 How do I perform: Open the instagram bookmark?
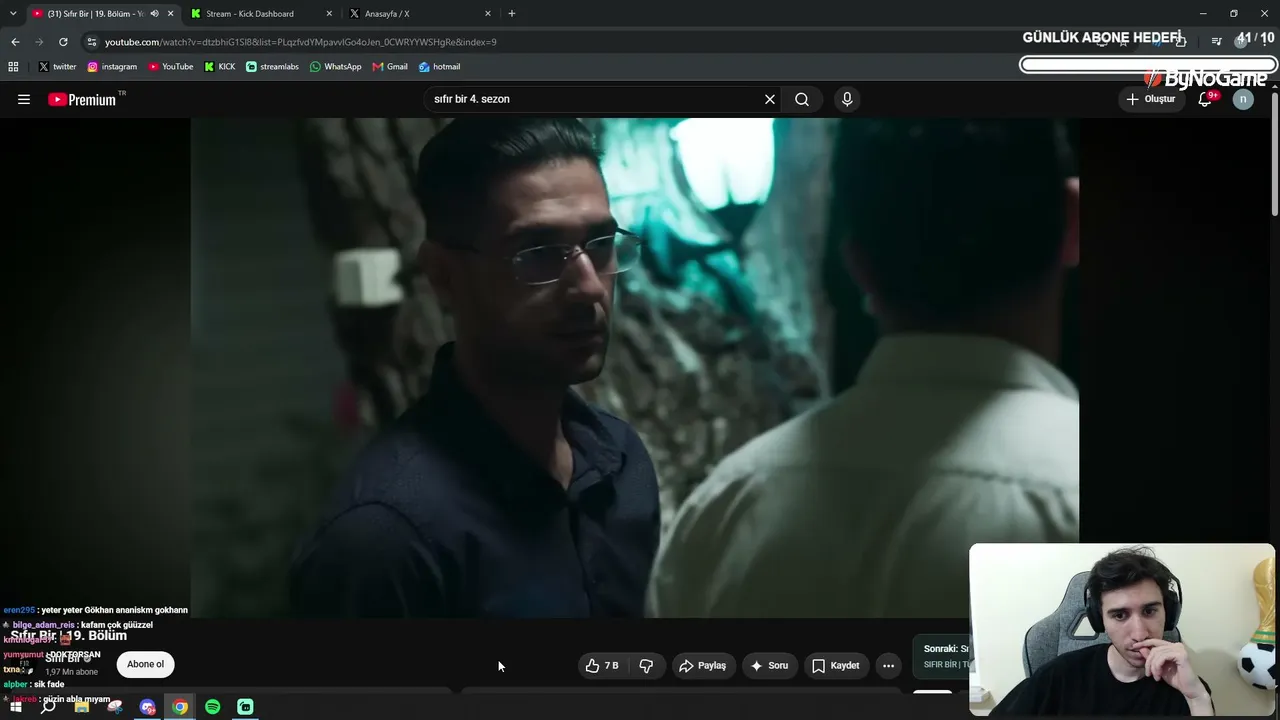coord(112,67)
